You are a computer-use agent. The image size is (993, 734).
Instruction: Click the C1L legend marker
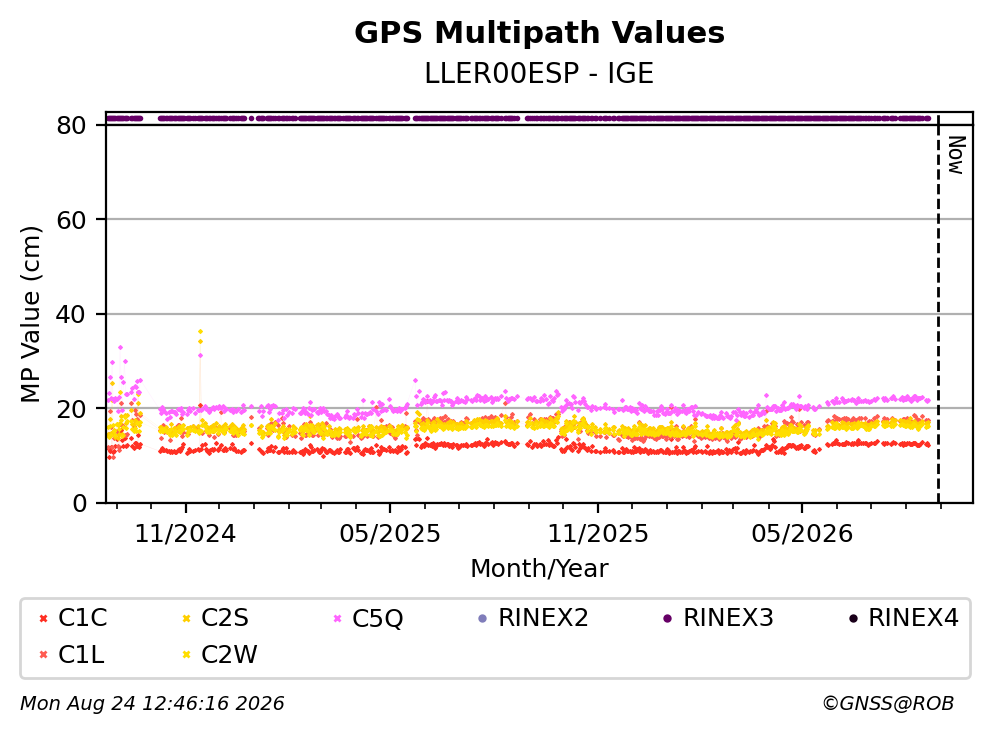point(43,655)
